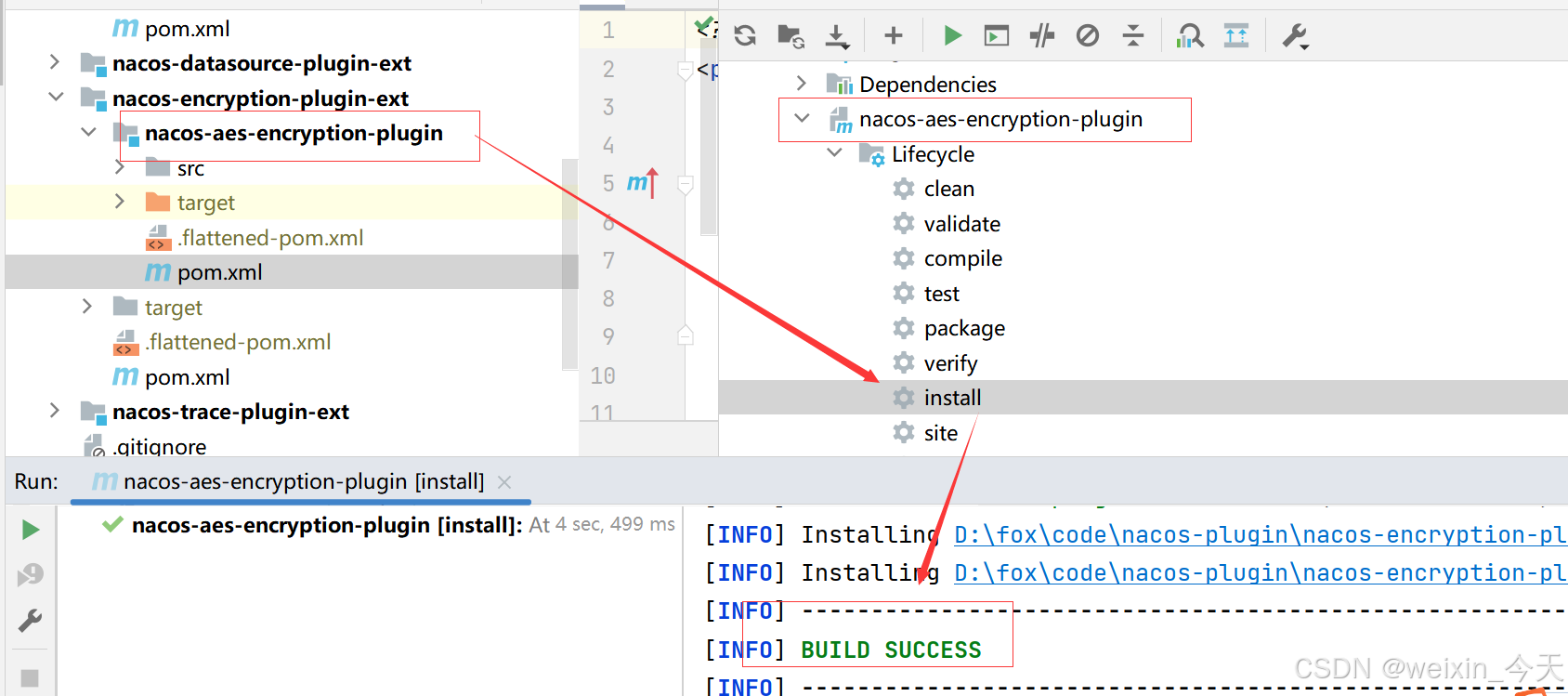
Task: Select package lifecycle goal
Action: pos(964,328)
